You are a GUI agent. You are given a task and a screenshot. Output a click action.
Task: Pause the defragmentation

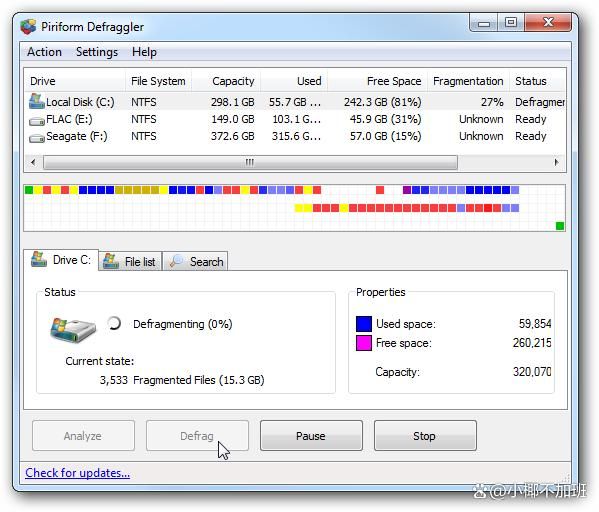click(311, 436)
